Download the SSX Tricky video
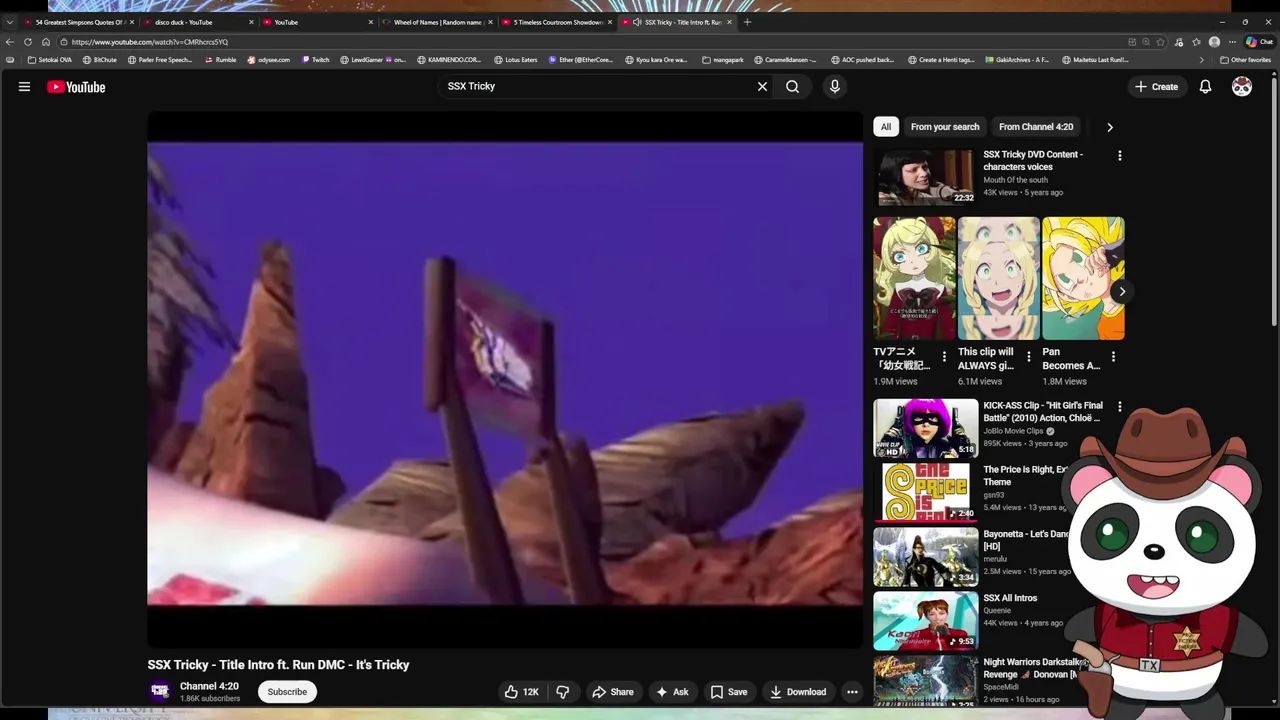The height and width of the screenshot is (720, 1280). (797, 692)
